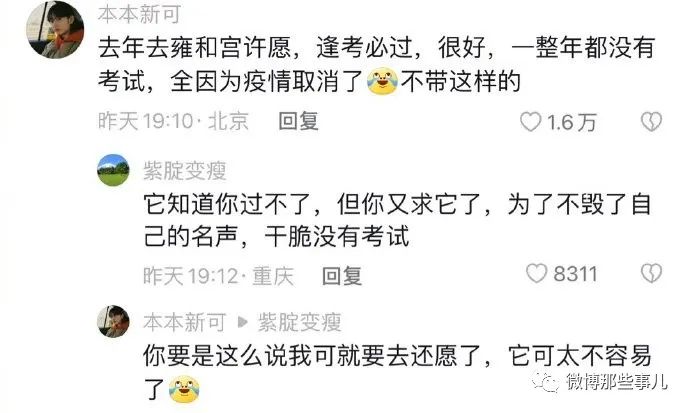Viewport: 690px width, 413px height.
Task: Open 本本新可's small avatar in third reply
Action: 113,322
